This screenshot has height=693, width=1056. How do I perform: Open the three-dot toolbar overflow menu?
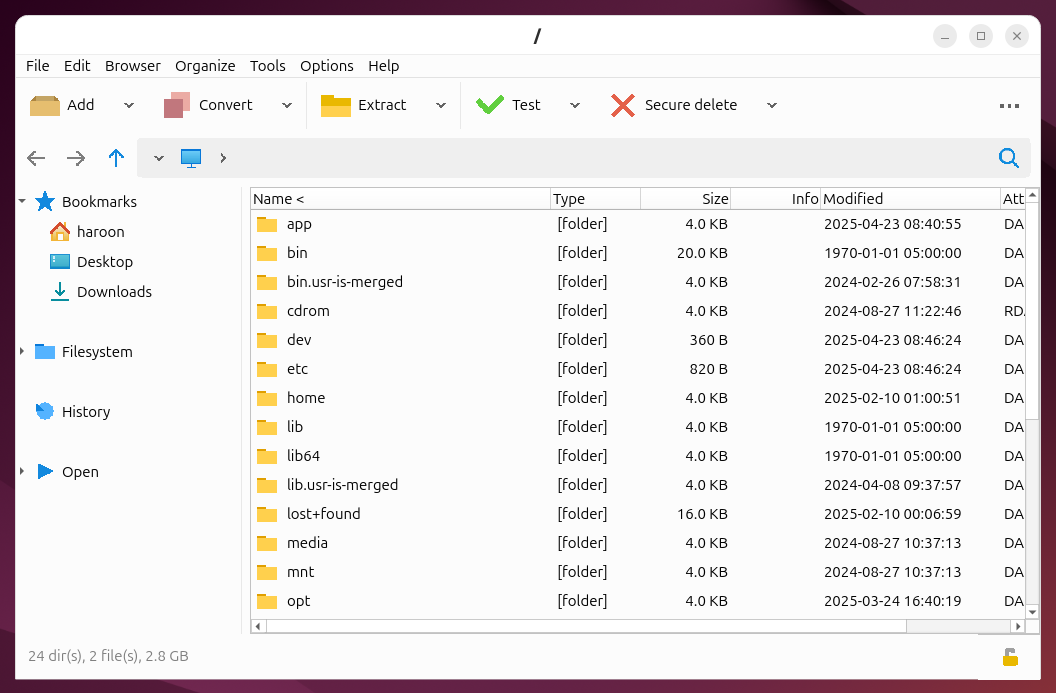tap(1009, 106)
